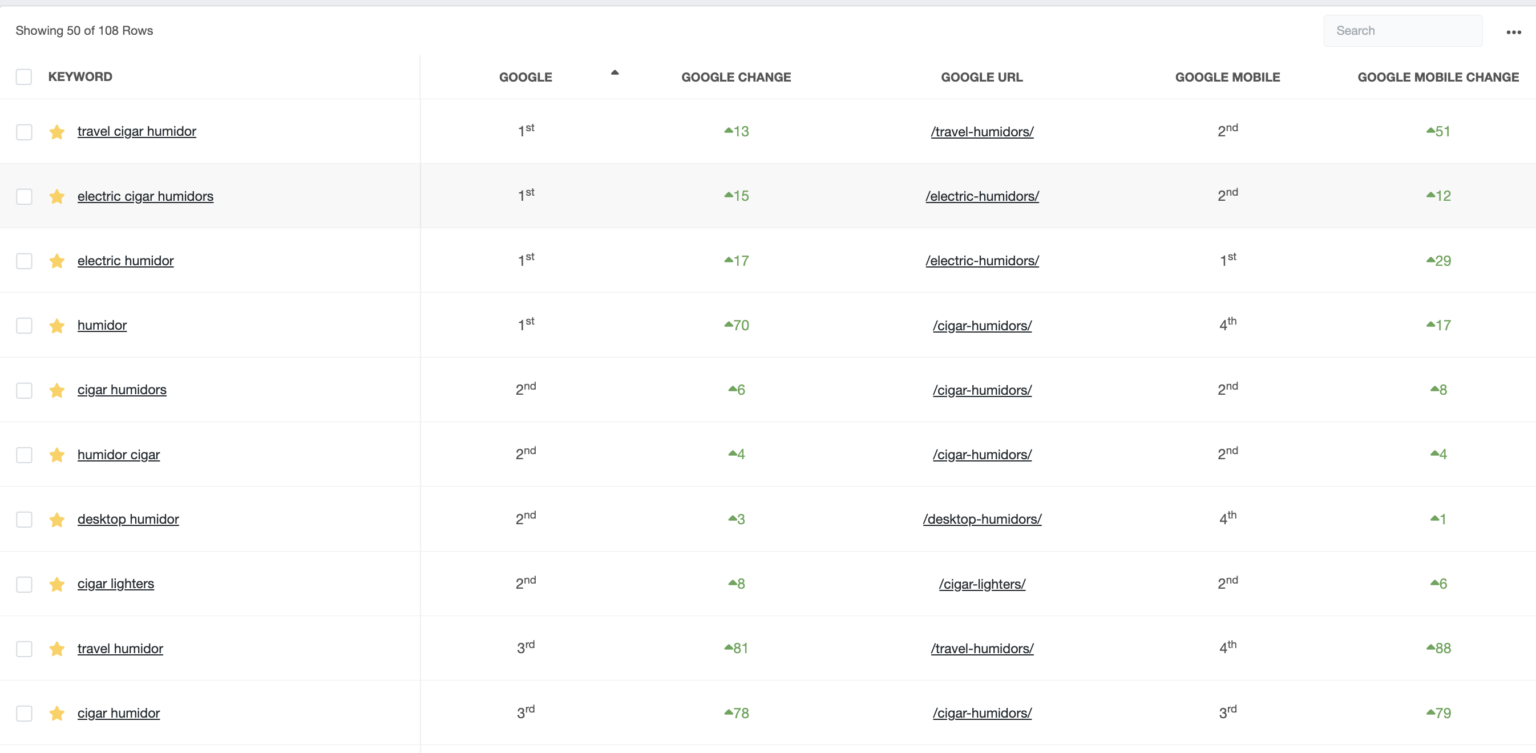The height and width of the screenshot is (753, 1536).
Task: Unstar the electric humidor keyword
Action: point(57,261)
